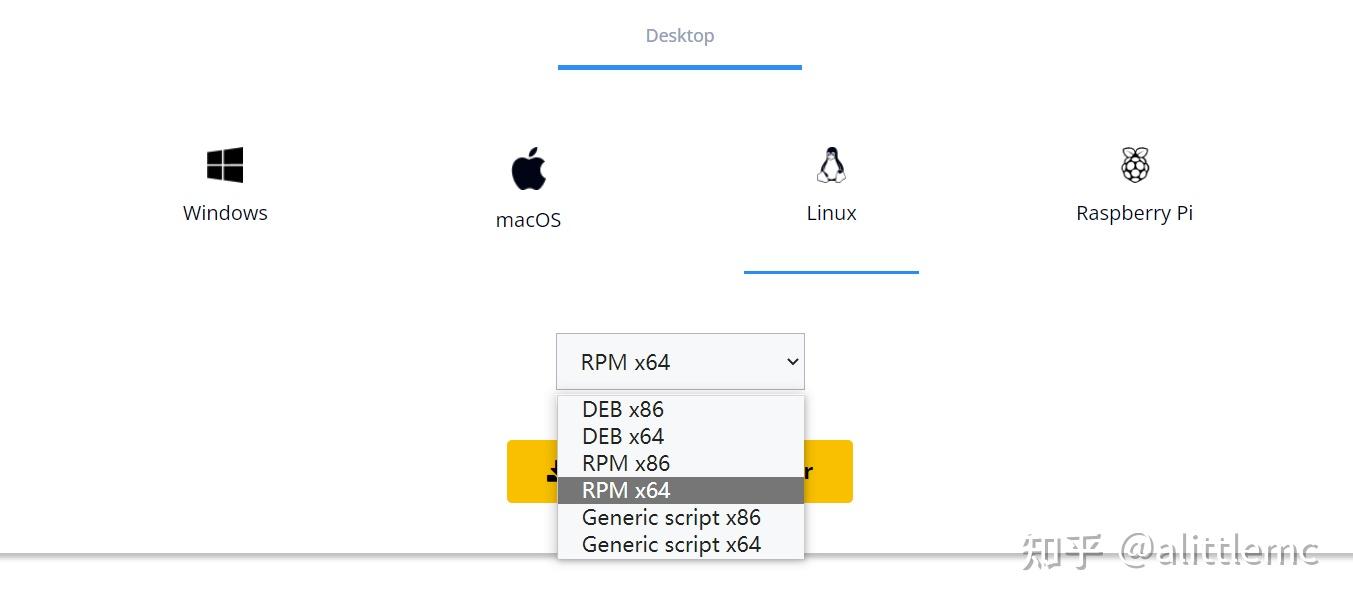Click the macOS label text
The height and width of the screenshot is (606, 1353).
528,220
